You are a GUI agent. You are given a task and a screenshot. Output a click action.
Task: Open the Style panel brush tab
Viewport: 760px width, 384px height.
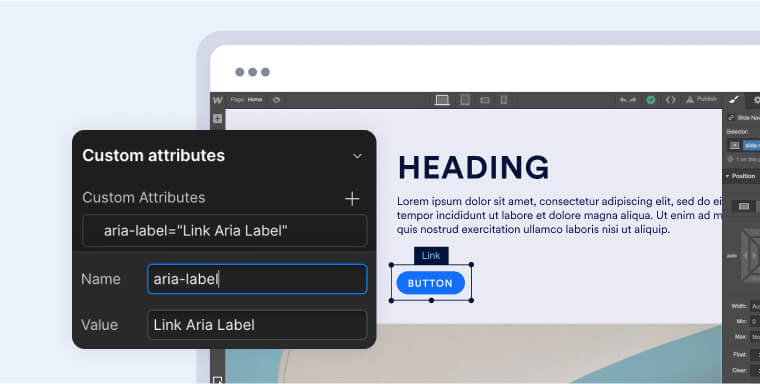coord(733,100)
